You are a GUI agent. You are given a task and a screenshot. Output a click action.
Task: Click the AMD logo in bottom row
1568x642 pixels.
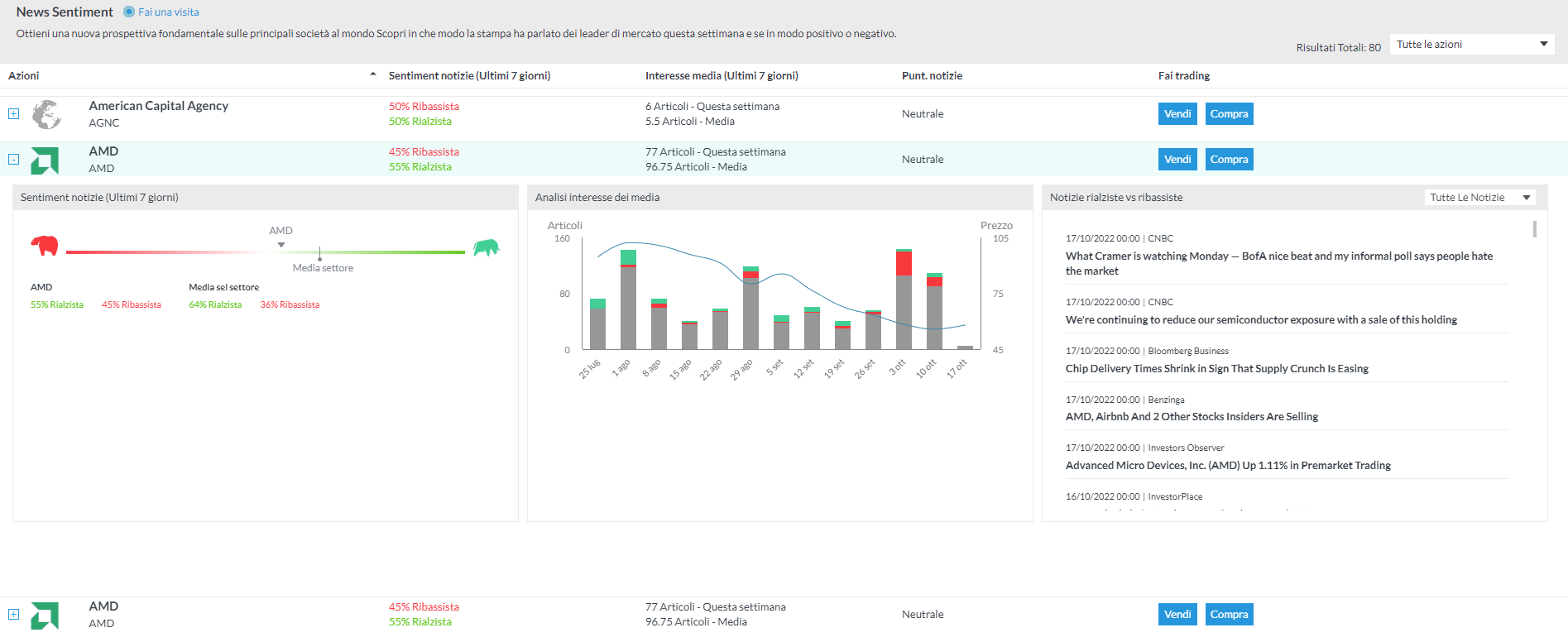[45, 616]
